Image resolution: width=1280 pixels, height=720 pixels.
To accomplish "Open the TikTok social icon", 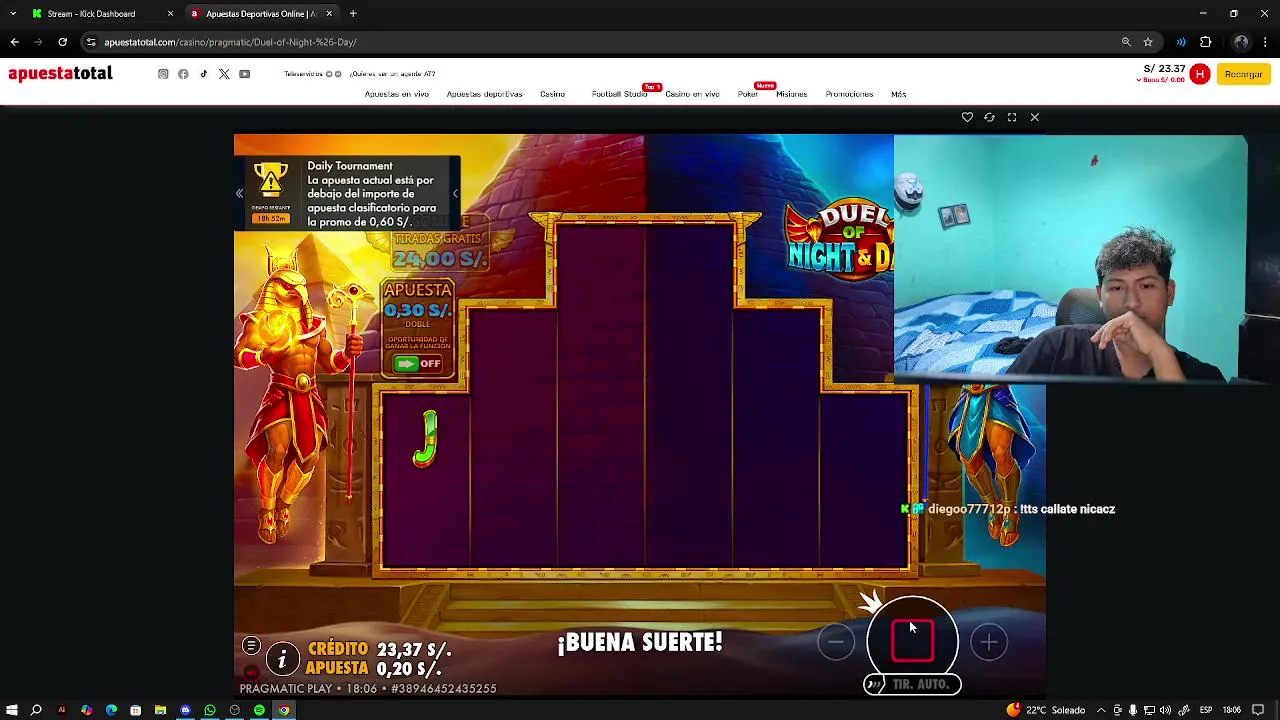I will 204,74.
